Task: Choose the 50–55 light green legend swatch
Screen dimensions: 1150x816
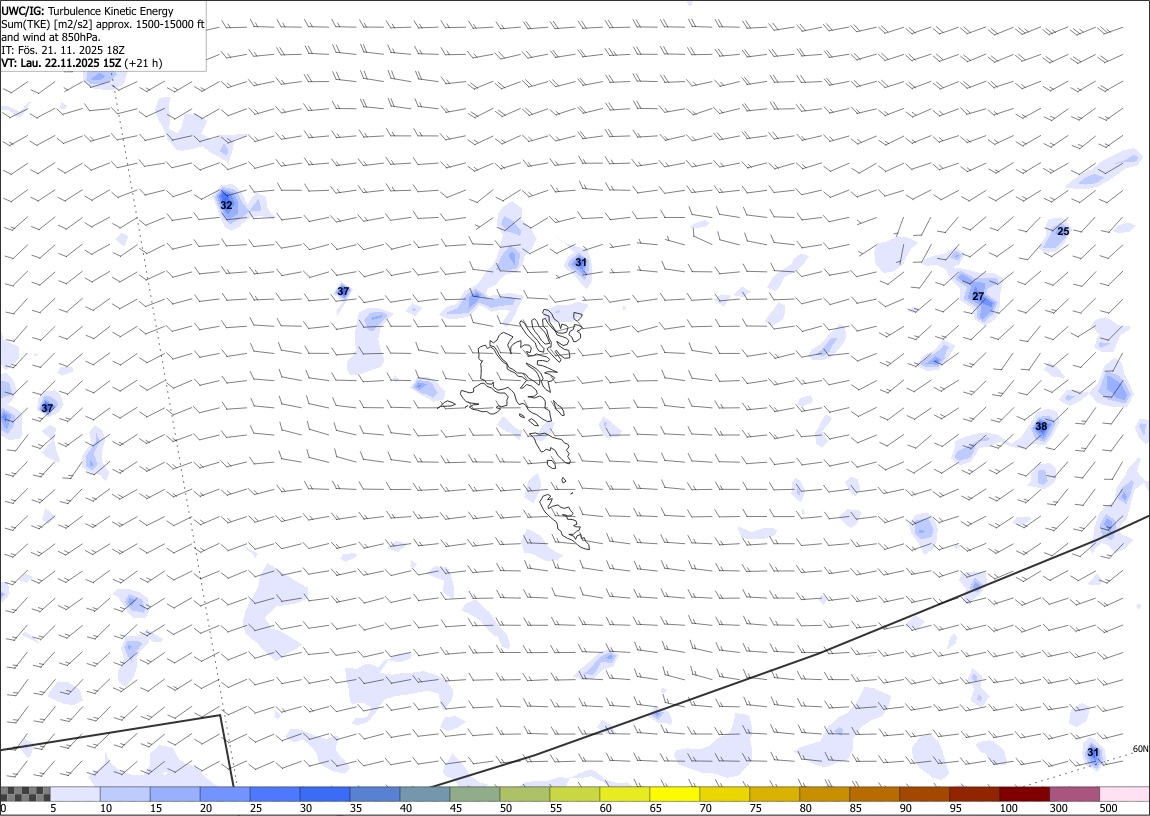Action: 524,794
